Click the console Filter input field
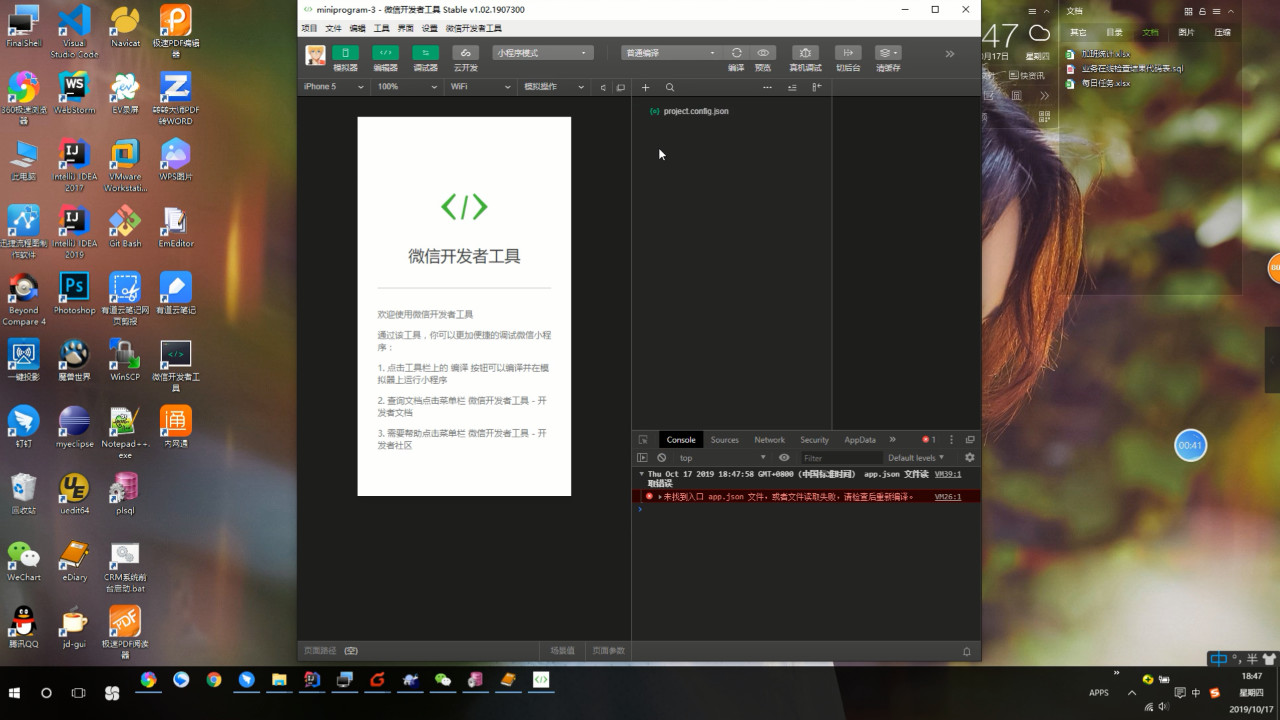This screenshot has height=720, width=1280. pyautogui.click(x=839, y=458)
